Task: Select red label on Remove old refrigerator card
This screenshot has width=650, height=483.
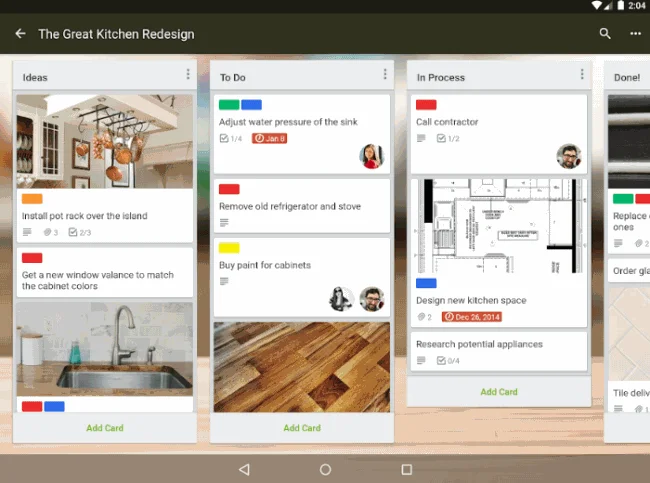Action: pos(229,189)
